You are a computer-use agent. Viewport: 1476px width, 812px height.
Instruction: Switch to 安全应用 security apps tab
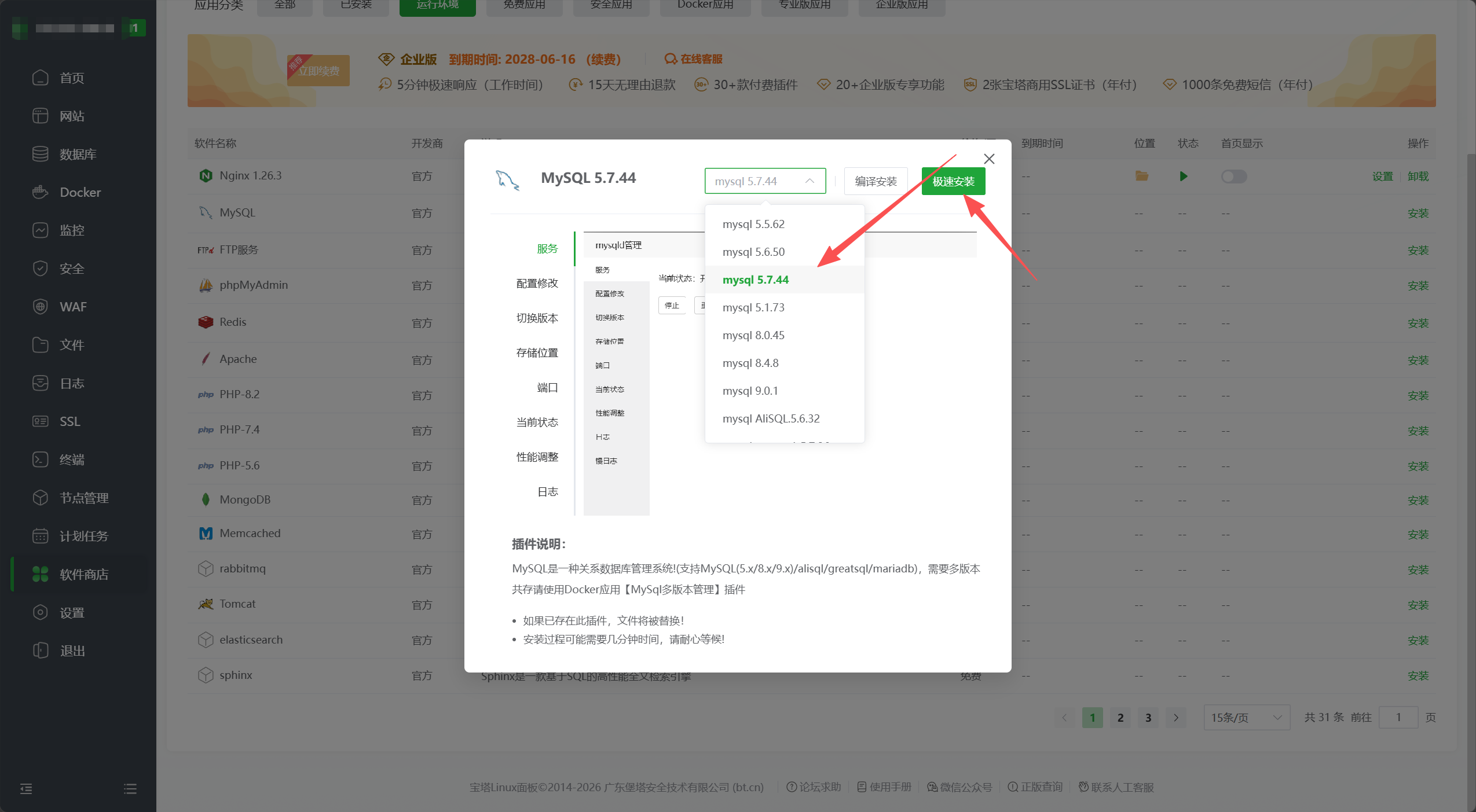click(x=611, y=6)
